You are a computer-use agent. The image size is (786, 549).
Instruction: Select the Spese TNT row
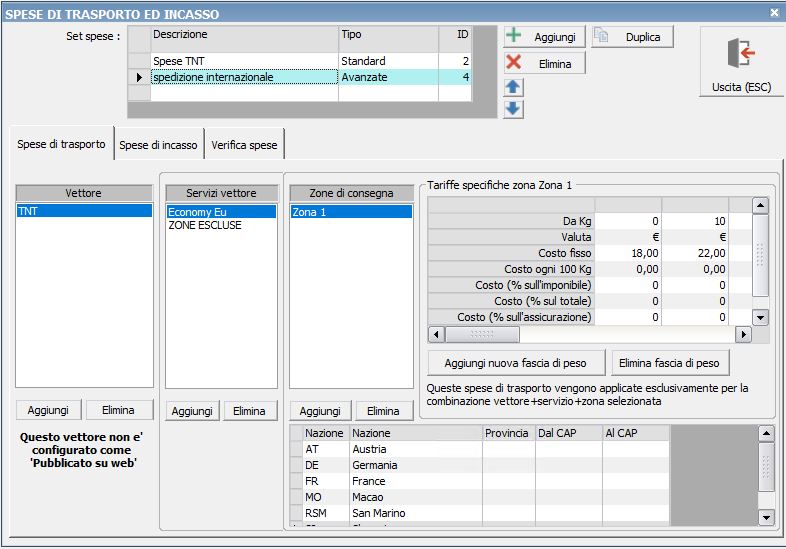pos(299,61)
